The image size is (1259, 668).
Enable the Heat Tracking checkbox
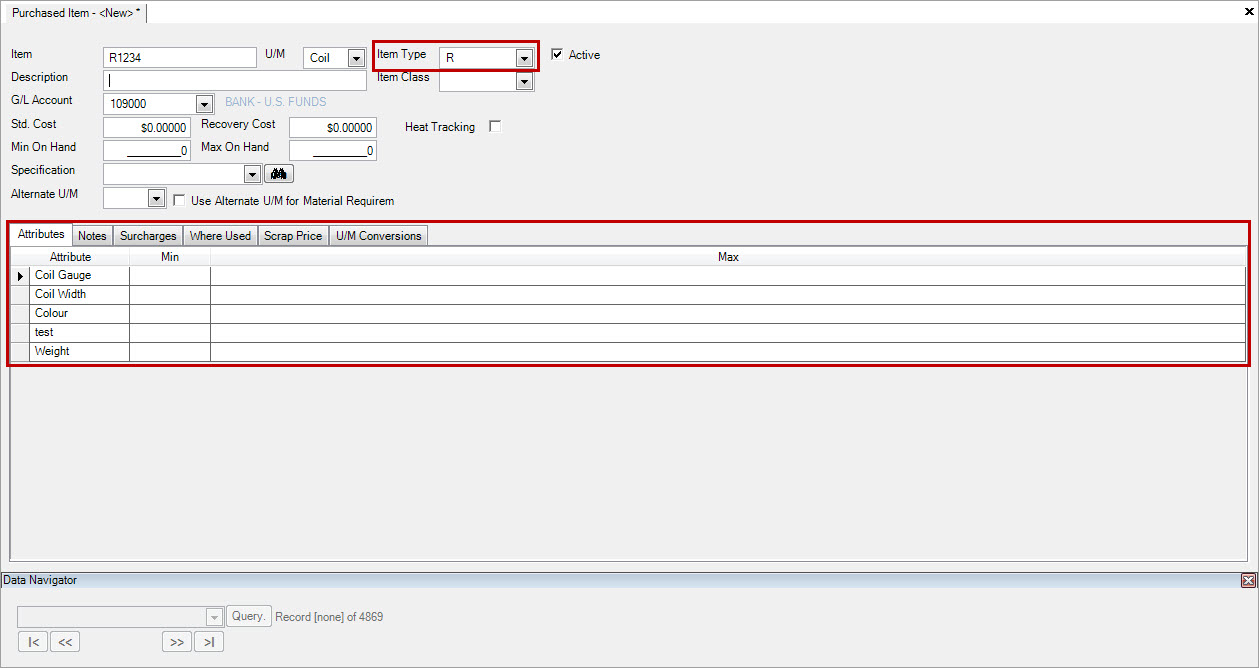[x=494, y=127]
